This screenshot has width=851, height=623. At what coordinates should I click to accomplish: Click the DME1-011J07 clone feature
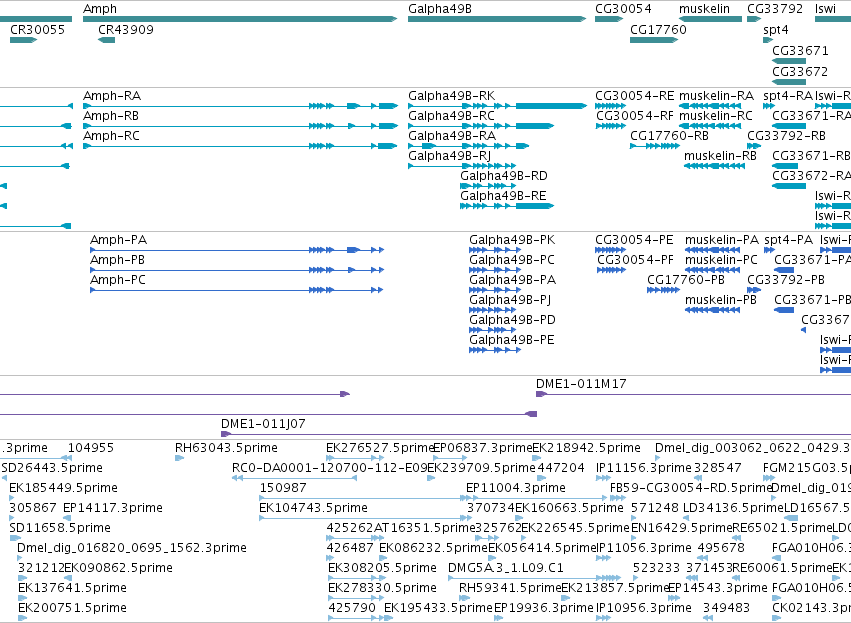pos(536,434)
